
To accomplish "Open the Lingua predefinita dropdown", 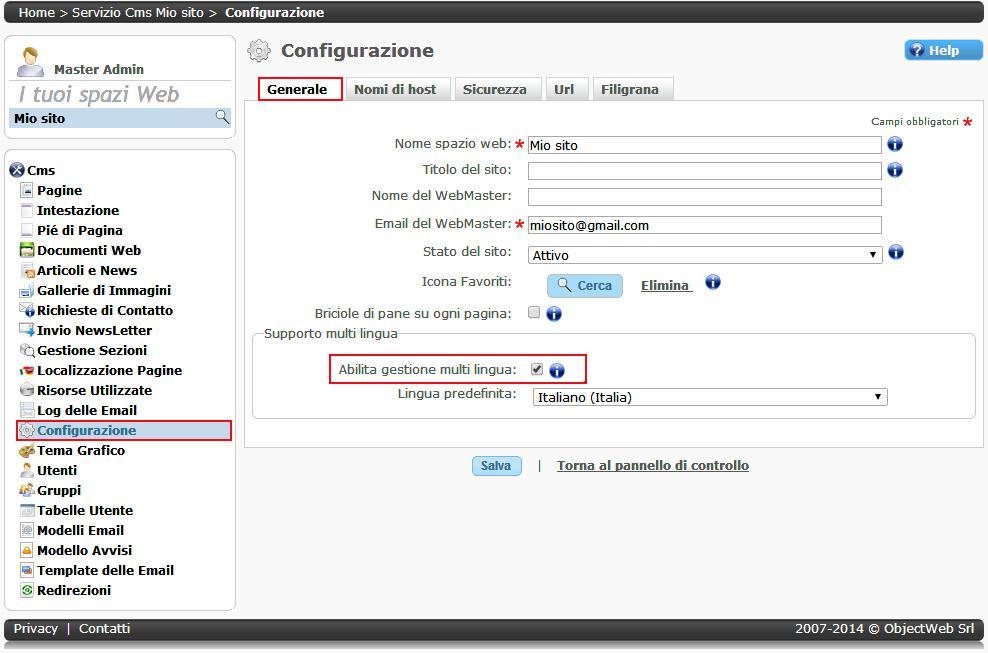I will click(x=709, y=397).
